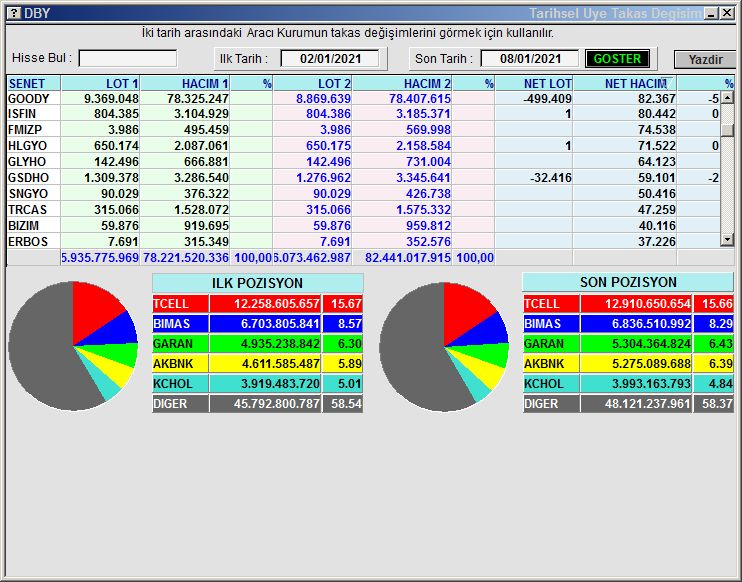Select the ISFIN row
The image size is (742, 582).
coord(363,114)
